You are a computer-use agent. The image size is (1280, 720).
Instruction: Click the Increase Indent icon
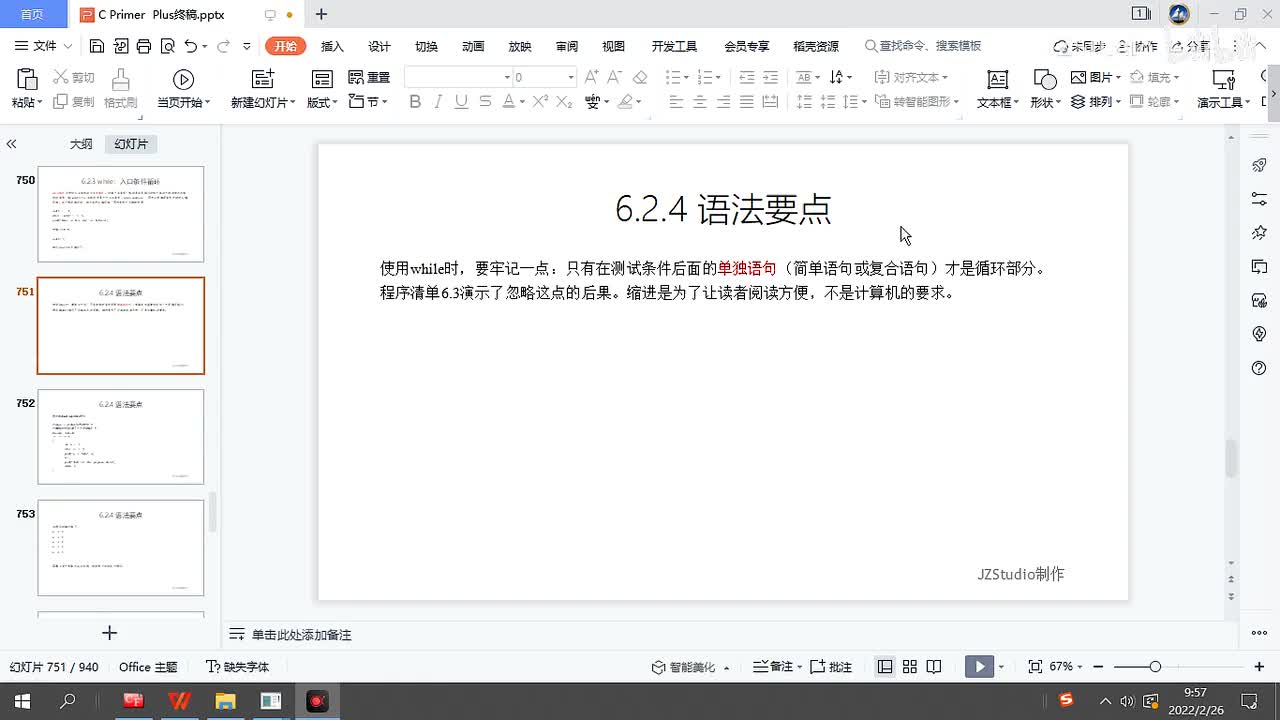click(770, 77)
